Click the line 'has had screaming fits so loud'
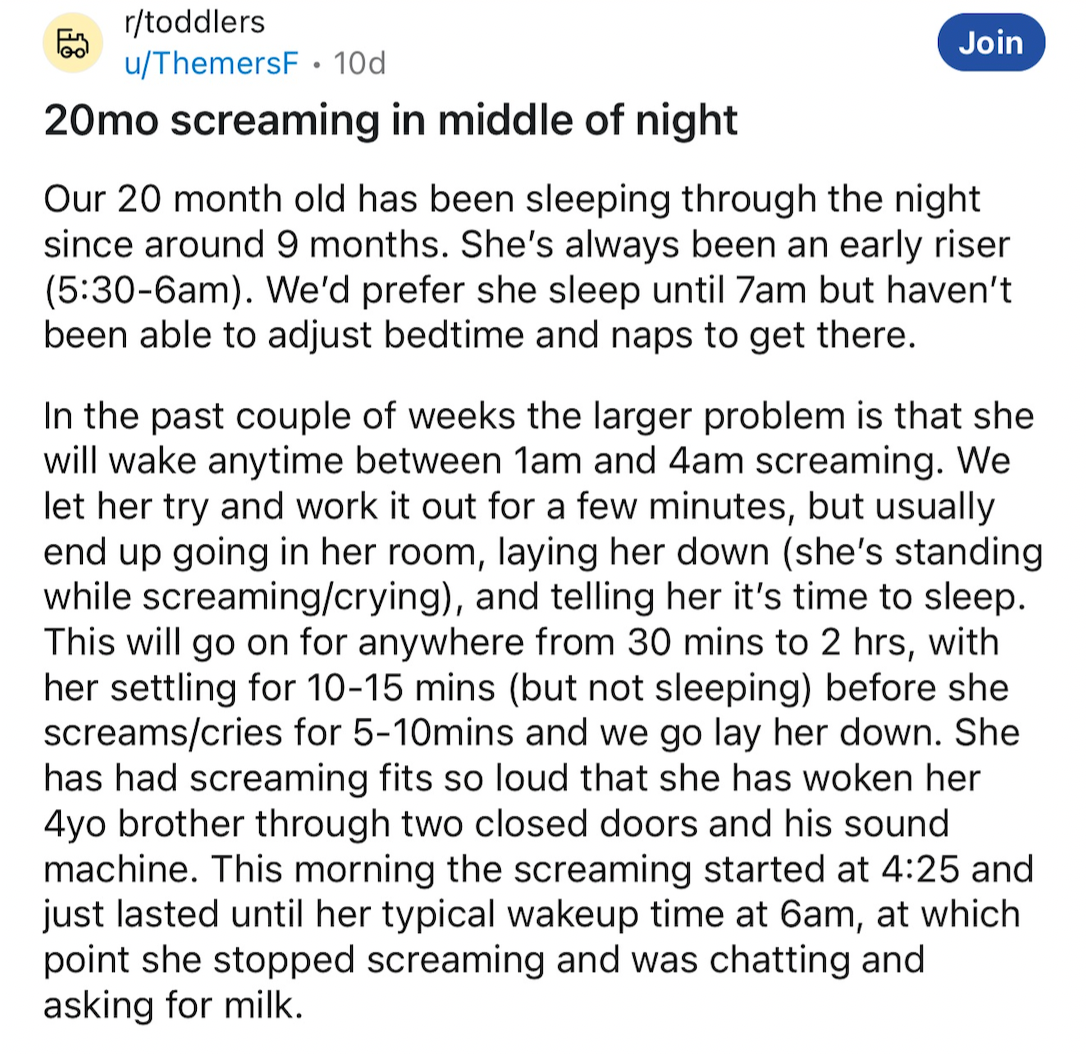The image size is (1090, 1054). click(512, 778)
